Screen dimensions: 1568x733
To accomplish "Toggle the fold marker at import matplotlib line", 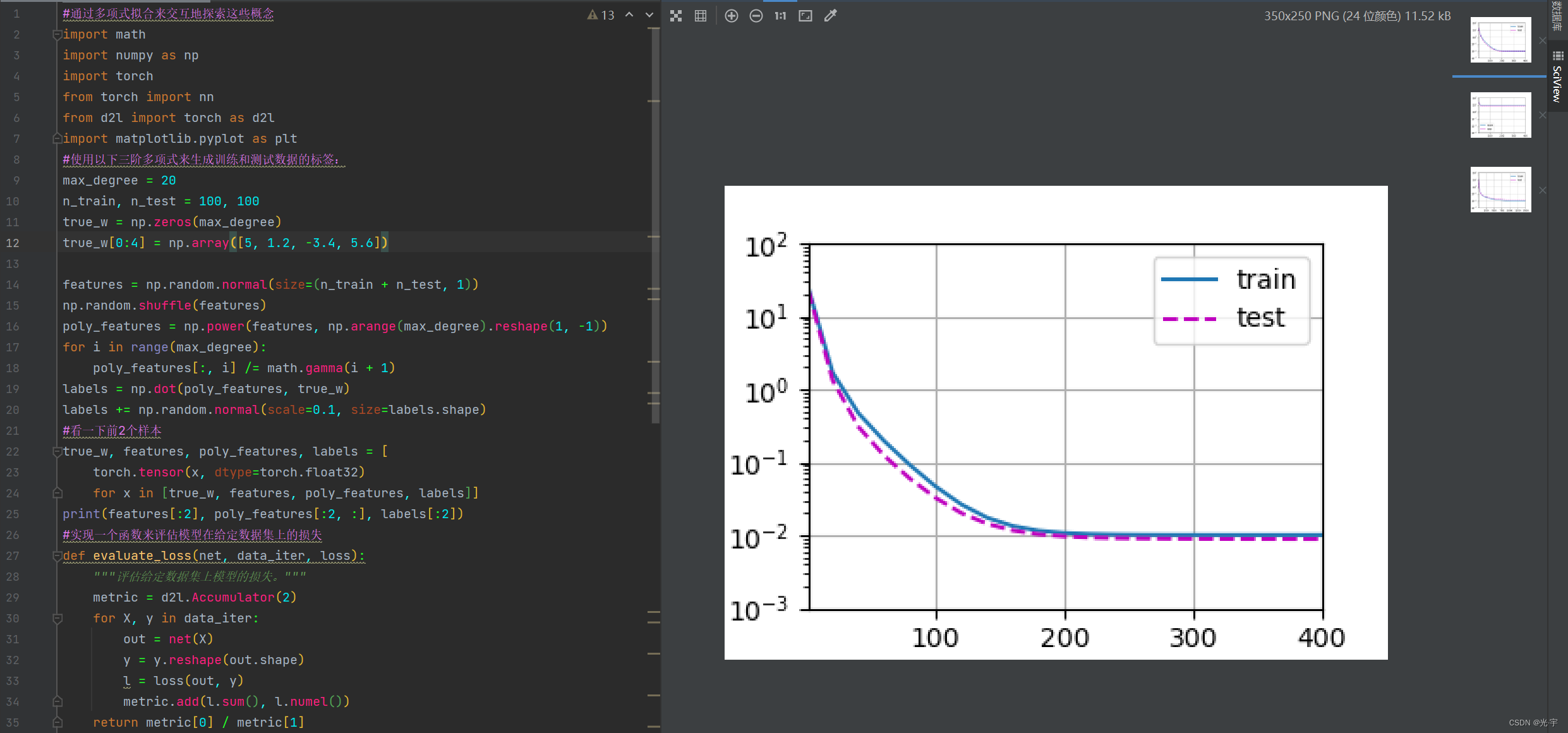I will point(57,138).
